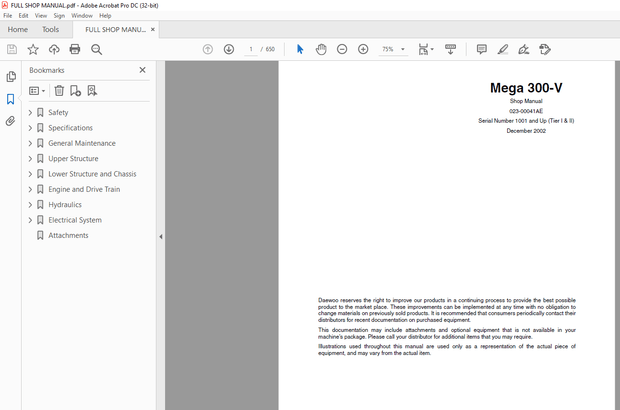Open the Attachments paperclip panel
This screenshot has width=620, height=410.
pos(11,121)
